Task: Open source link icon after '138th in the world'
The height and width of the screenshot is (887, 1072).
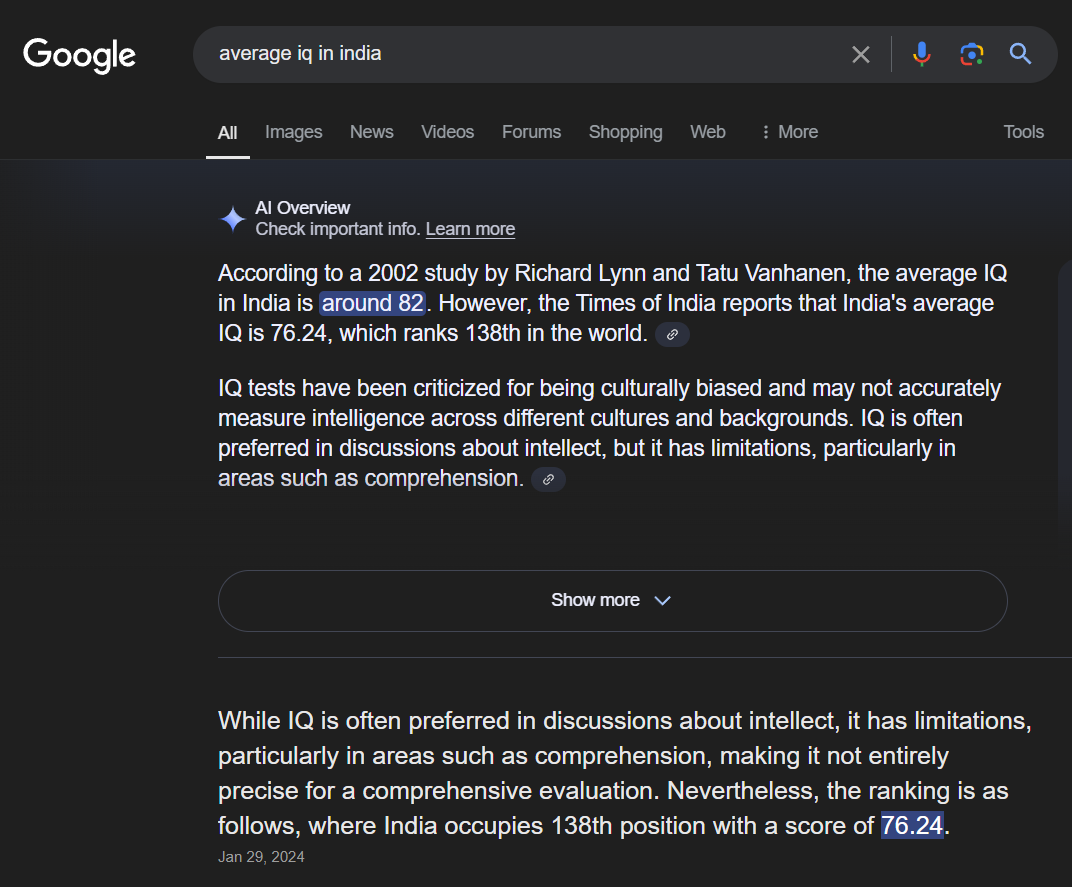Action: coord(672,334)
